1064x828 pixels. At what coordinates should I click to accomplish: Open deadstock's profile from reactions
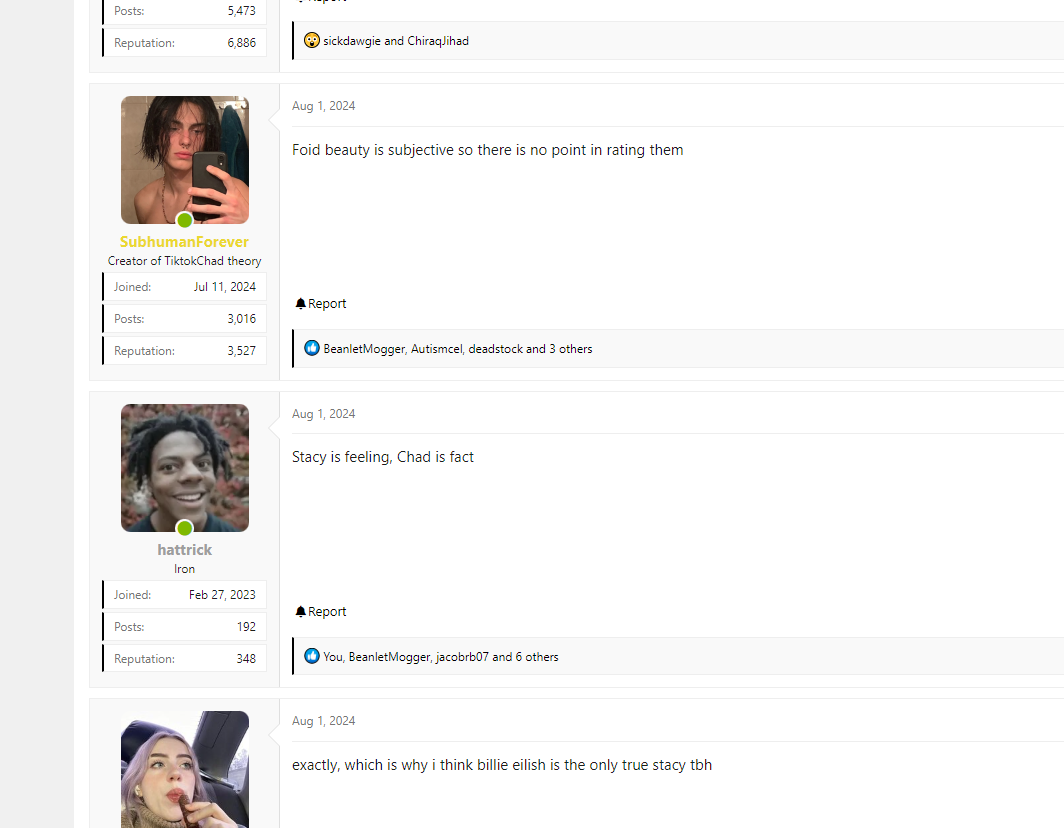(495, 349)
